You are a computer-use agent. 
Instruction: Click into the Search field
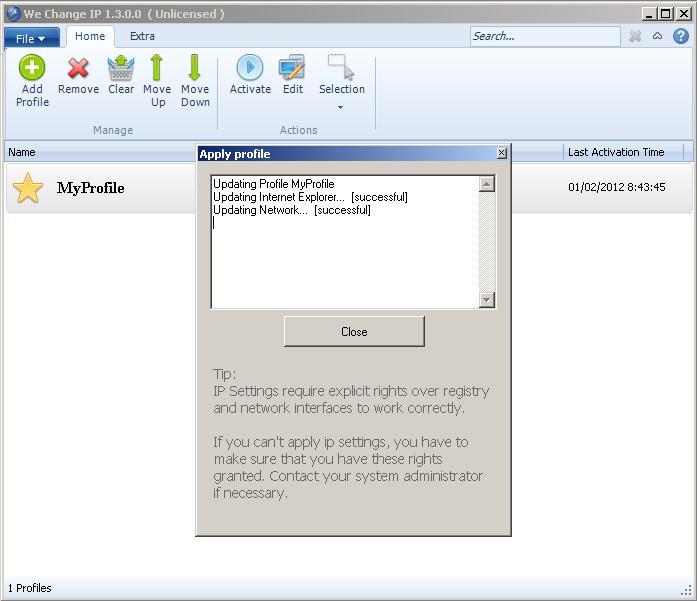(545, 36)
